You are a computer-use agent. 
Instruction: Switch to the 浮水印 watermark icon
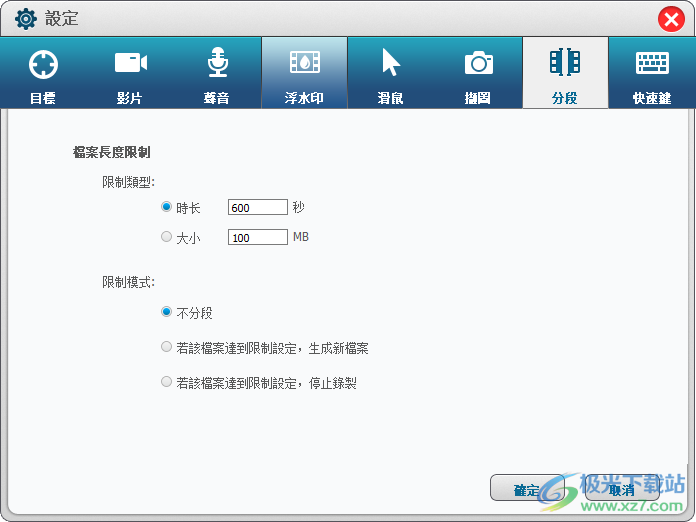coord(304,62)
